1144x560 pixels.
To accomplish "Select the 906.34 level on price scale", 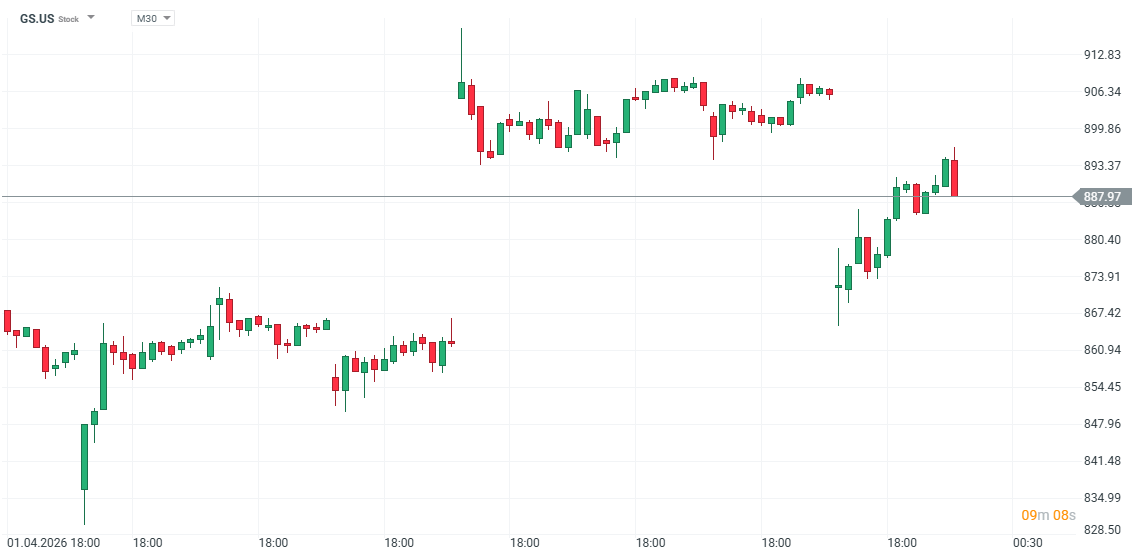I will 1102,92.
